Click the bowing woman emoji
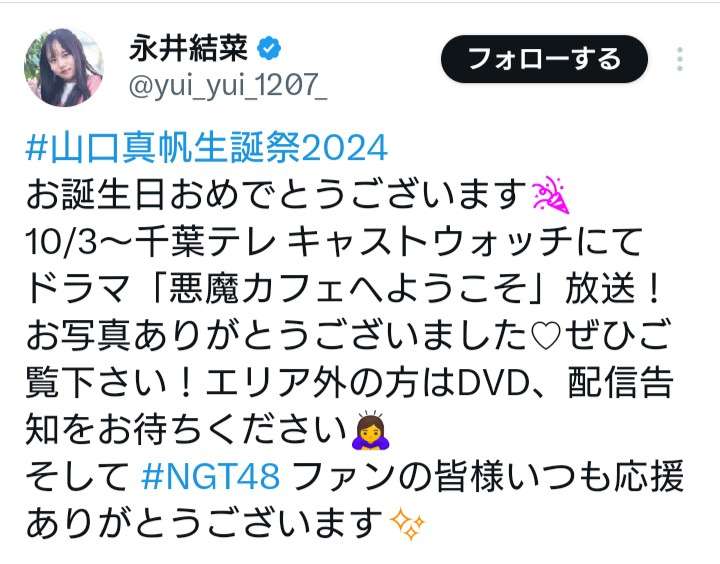The width and height of the screenshot is (720, 564). pyautogui.click(x=371, y=430)
